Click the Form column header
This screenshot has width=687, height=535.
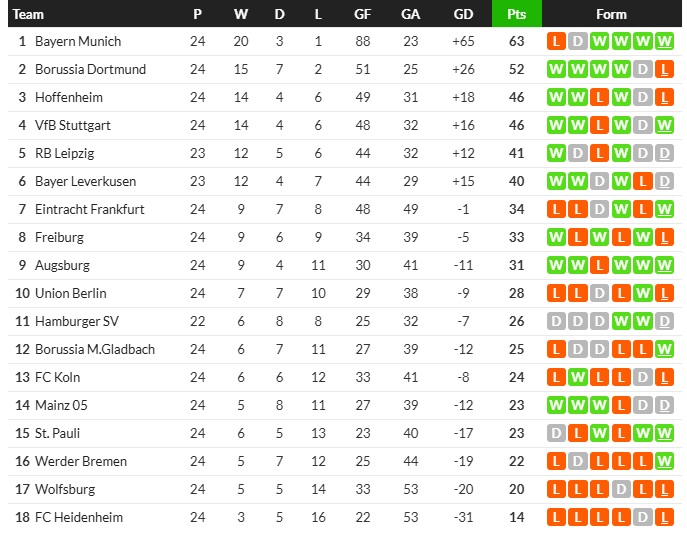coord(611,14)
